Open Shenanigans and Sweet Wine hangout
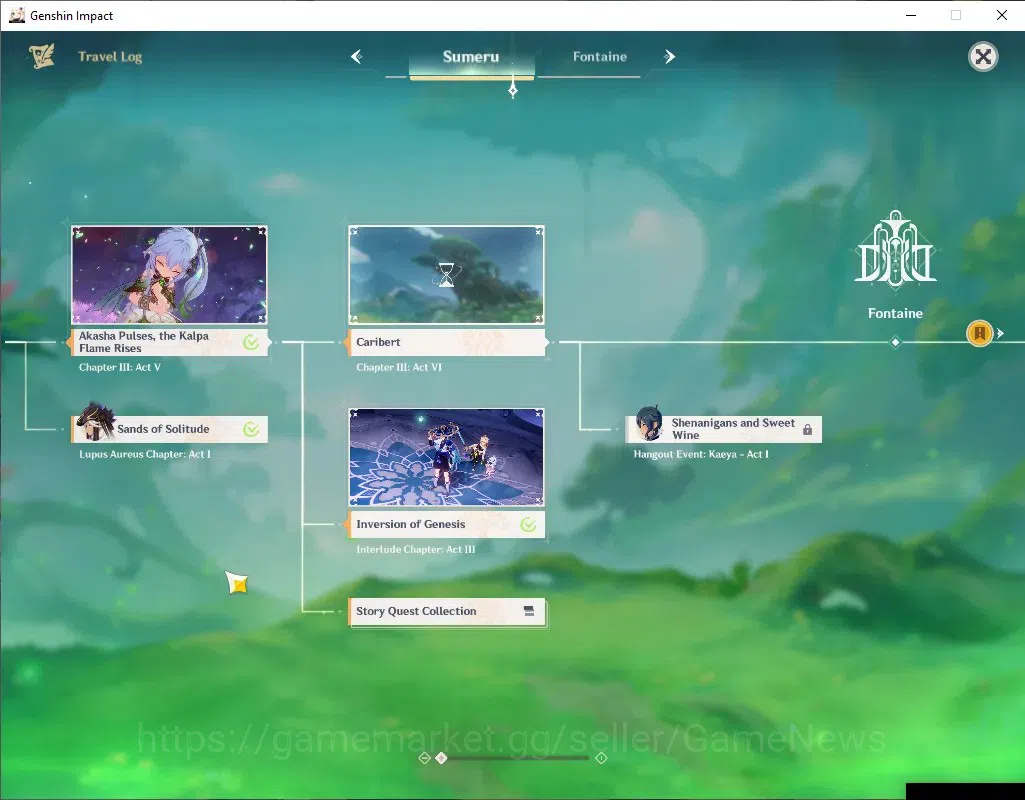 pos(724,429)
